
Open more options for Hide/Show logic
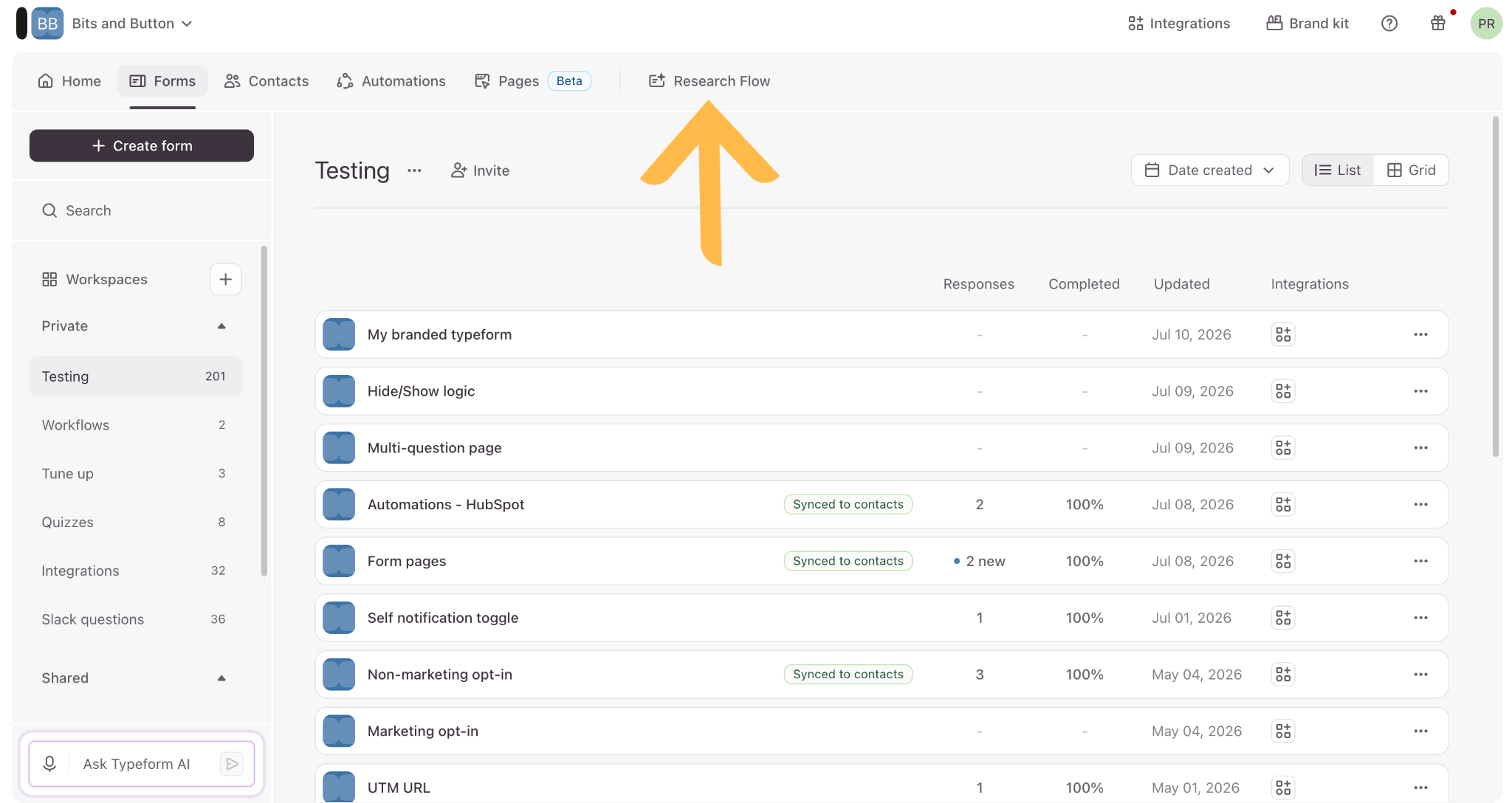[1420, 391]
